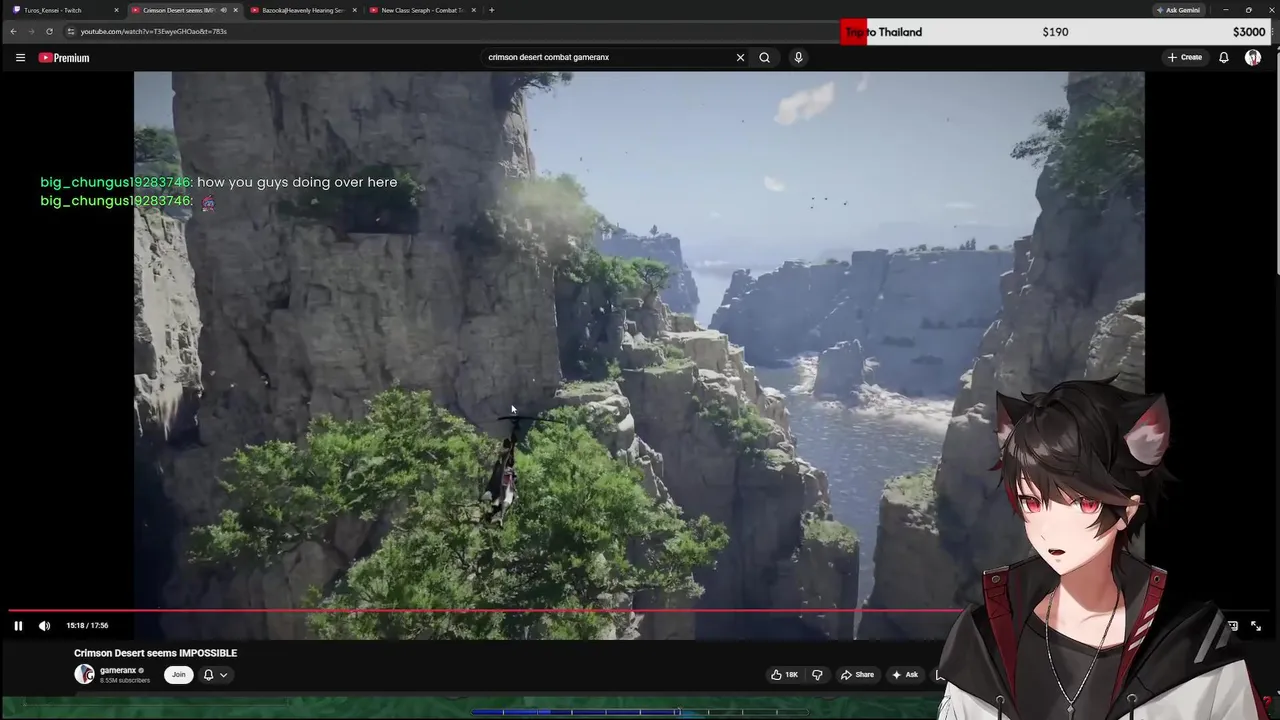1280x720 pixels.
Task: Click the 8.55M subscribers text
Action: click(125, 680)
